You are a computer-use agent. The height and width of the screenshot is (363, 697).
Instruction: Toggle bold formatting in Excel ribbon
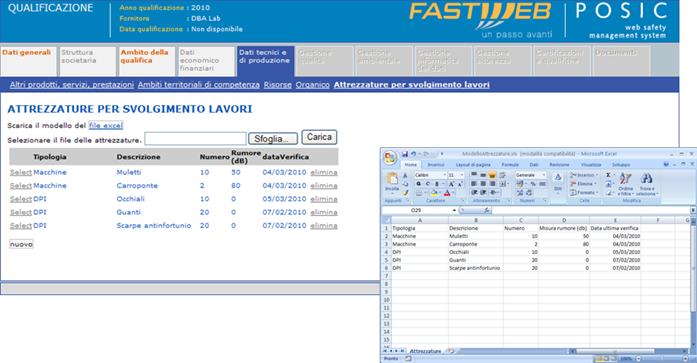tap(418, 184)
